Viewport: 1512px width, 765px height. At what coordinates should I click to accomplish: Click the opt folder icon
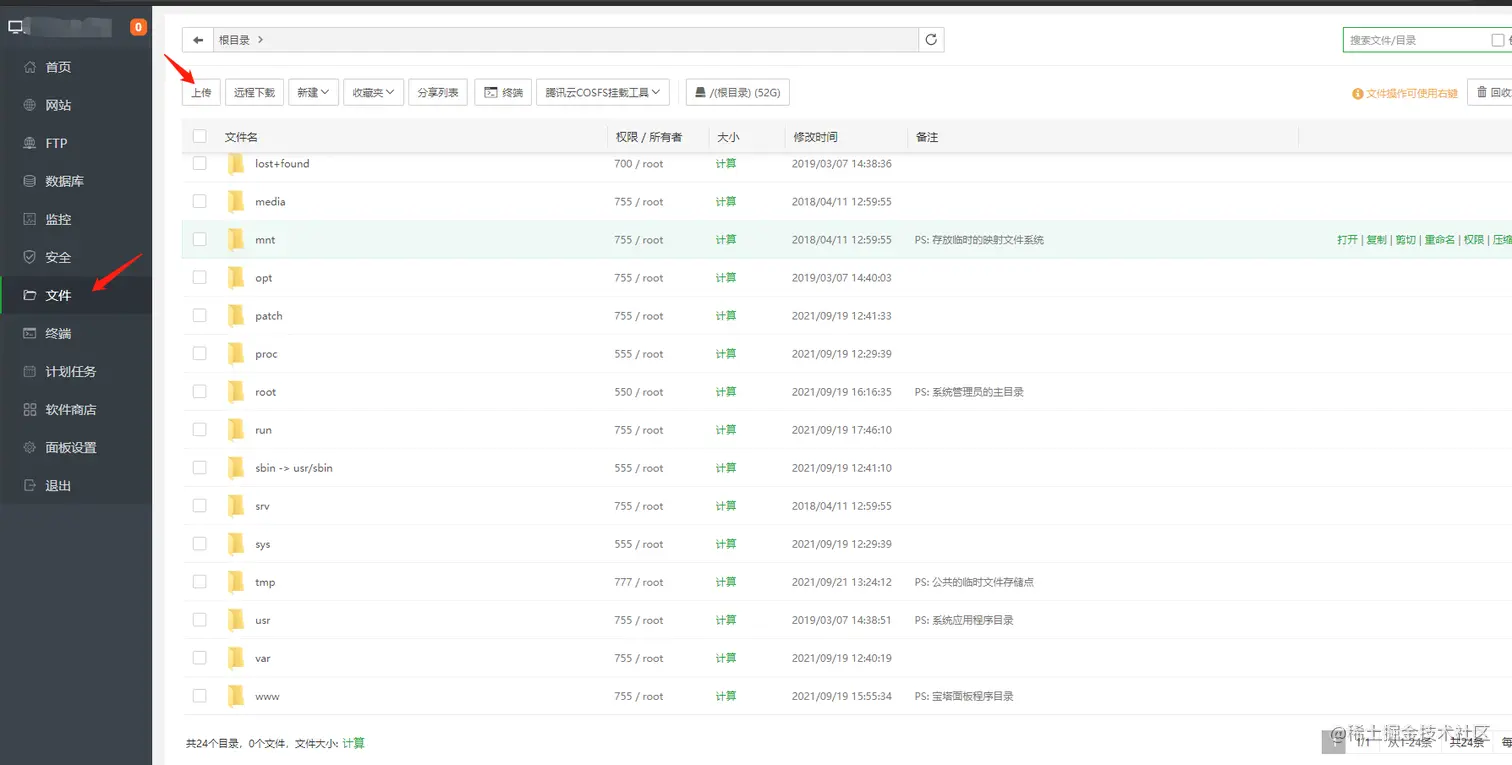point(236,278)
